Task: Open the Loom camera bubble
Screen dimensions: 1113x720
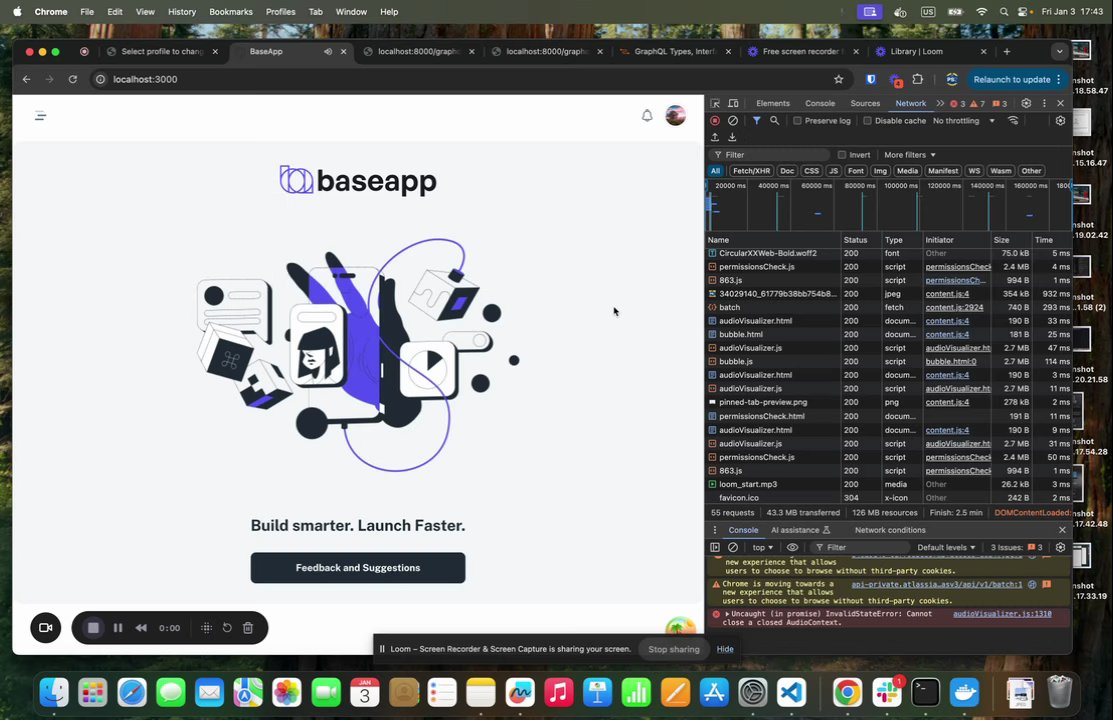Action: [45, 628]
